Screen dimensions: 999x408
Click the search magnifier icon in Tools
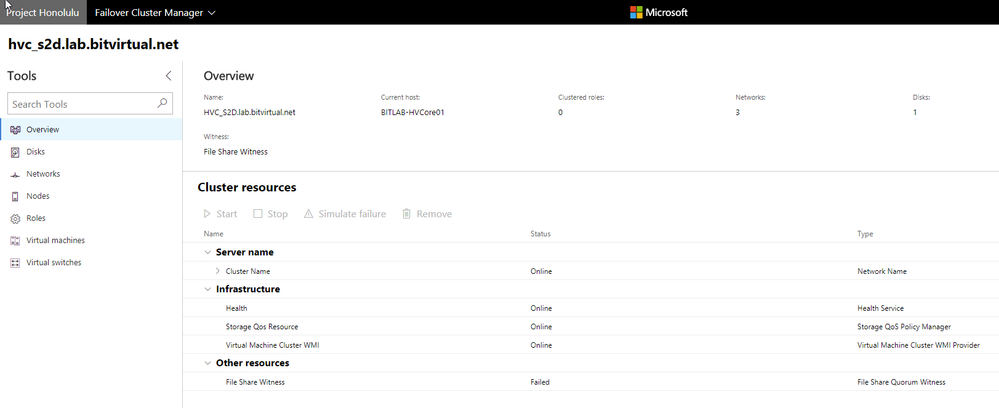(162, 103)
